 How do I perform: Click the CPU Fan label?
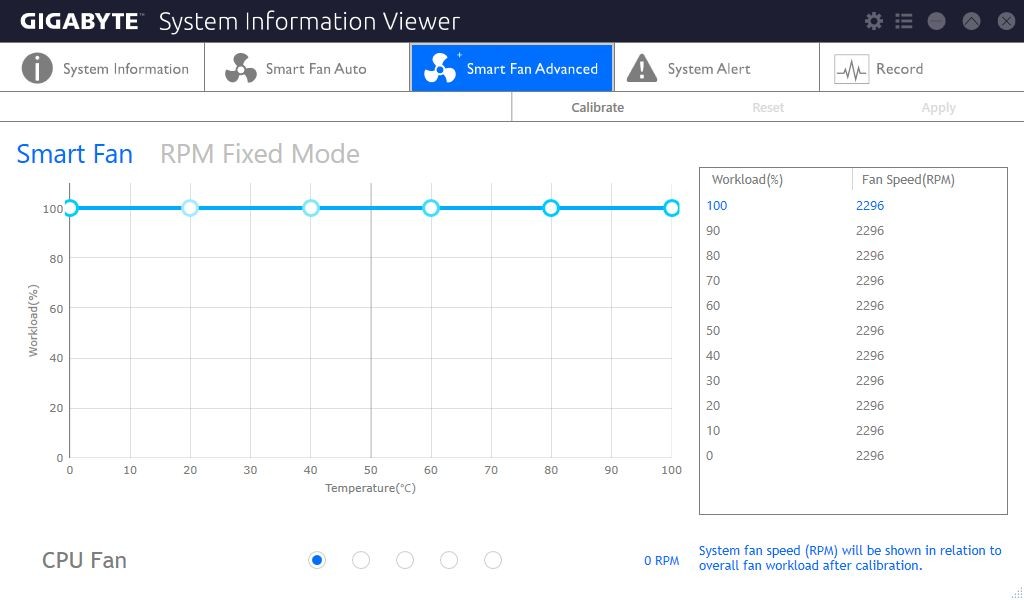pos(84,560)
